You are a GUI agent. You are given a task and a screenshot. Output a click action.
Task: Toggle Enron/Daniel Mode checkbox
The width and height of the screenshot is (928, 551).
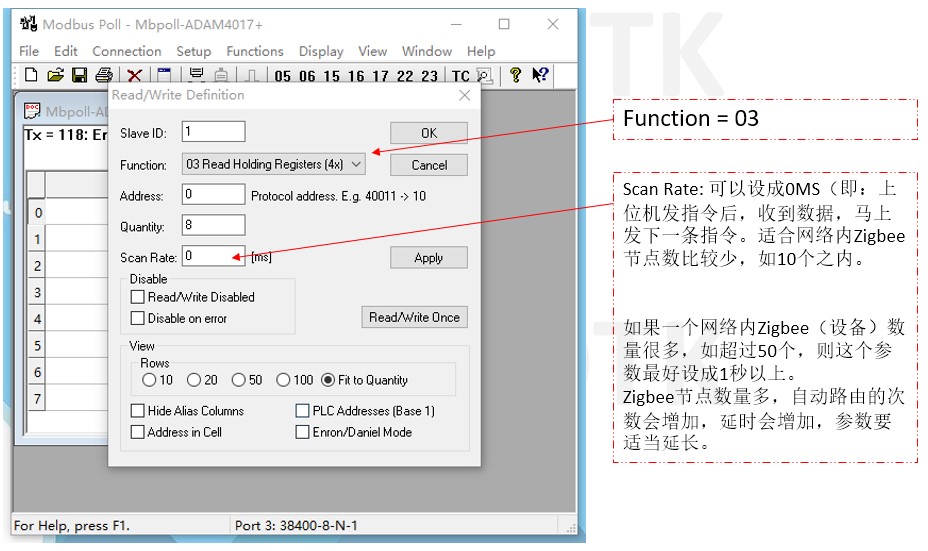coord(302,432)
